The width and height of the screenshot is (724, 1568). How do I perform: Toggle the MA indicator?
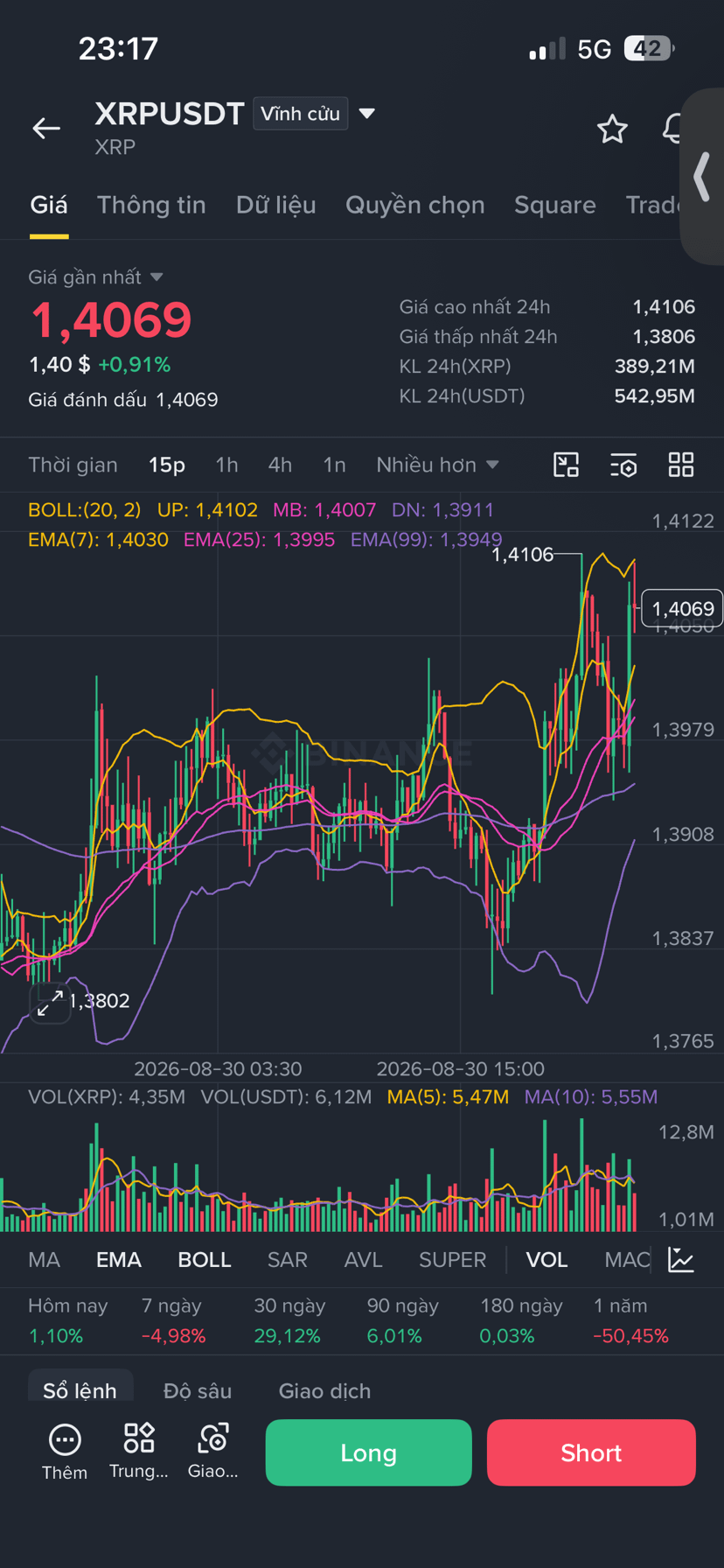(x=44, y=1260)
